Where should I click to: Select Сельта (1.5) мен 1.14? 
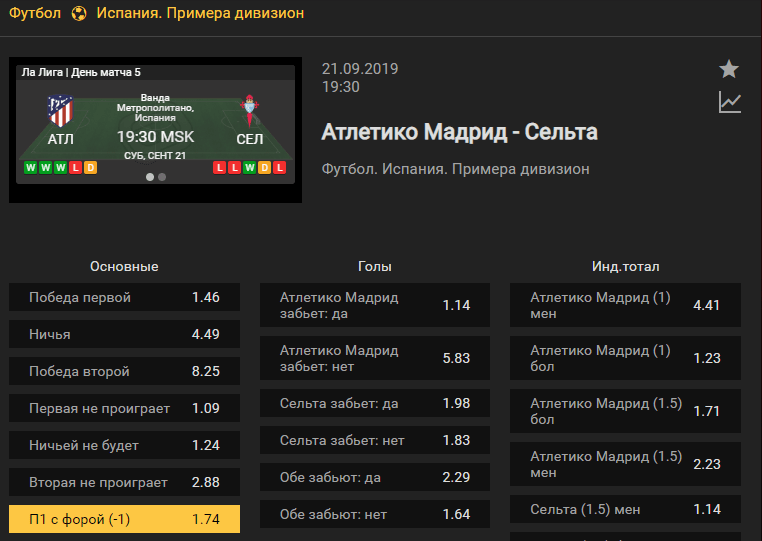point(625,509)
